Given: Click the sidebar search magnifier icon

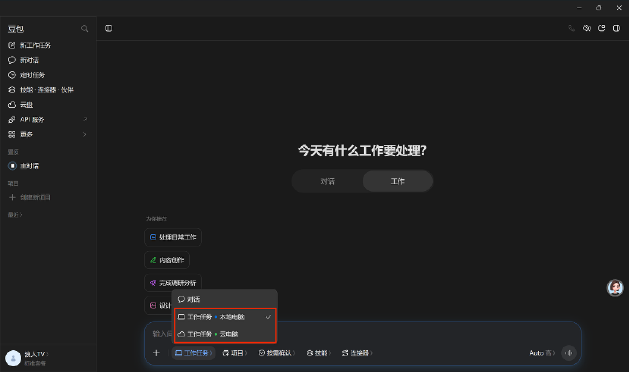Looking at the screenshot, I should pos(84,29).
